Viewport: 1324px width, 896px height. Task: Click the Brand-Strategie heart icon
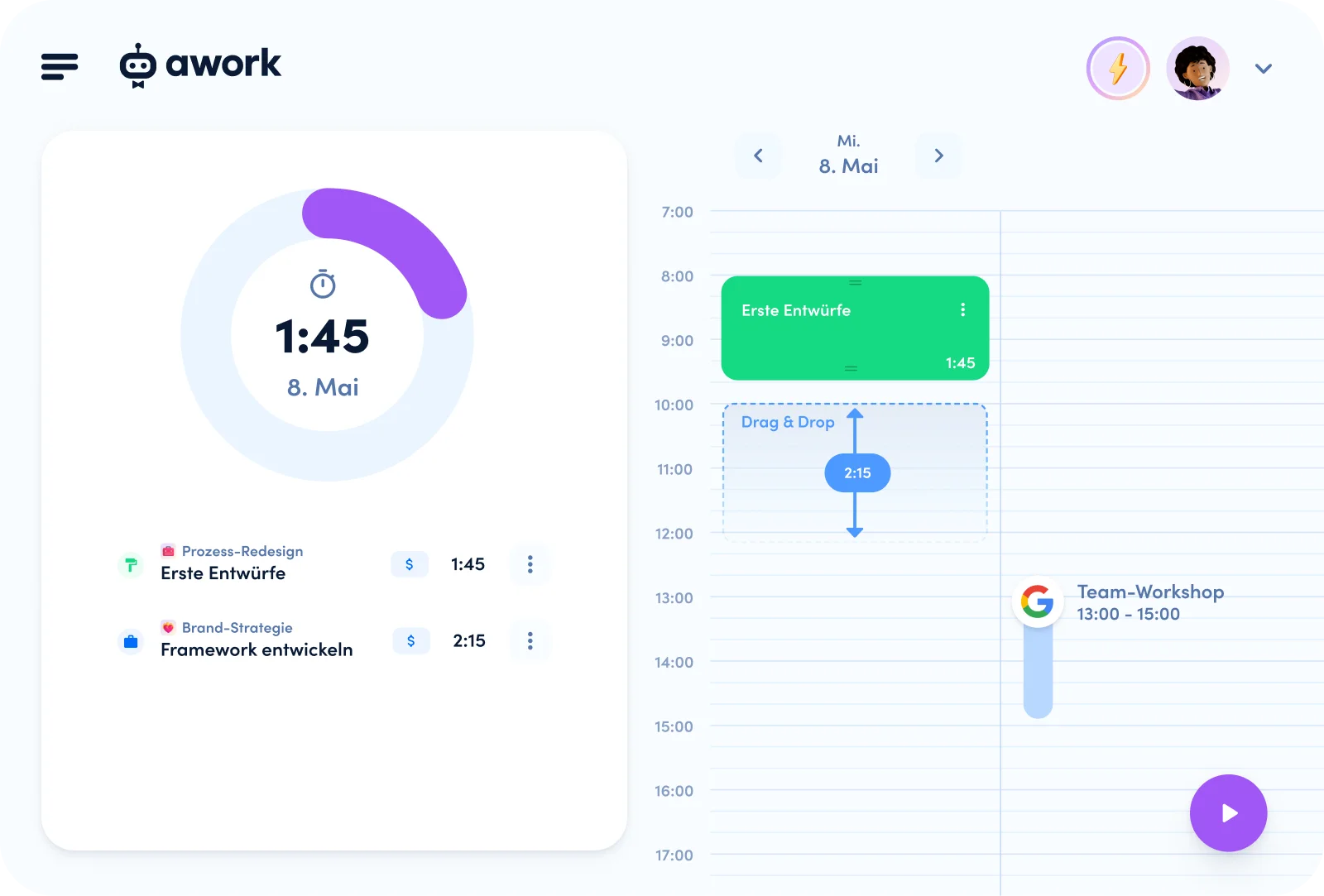[x=168, y=628]
